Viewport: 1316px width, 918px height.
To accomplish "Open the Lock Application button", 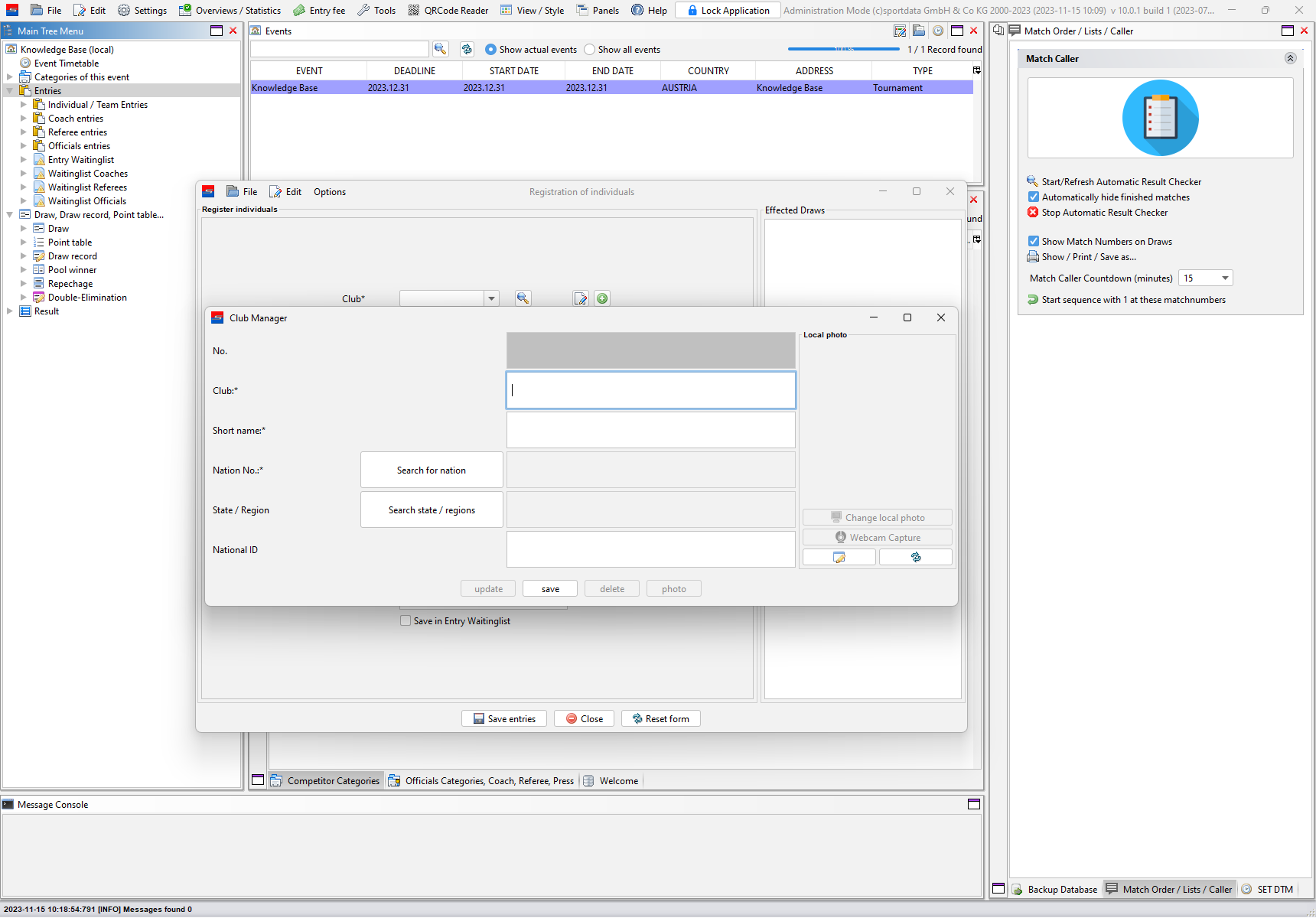I will click(728, 10).
